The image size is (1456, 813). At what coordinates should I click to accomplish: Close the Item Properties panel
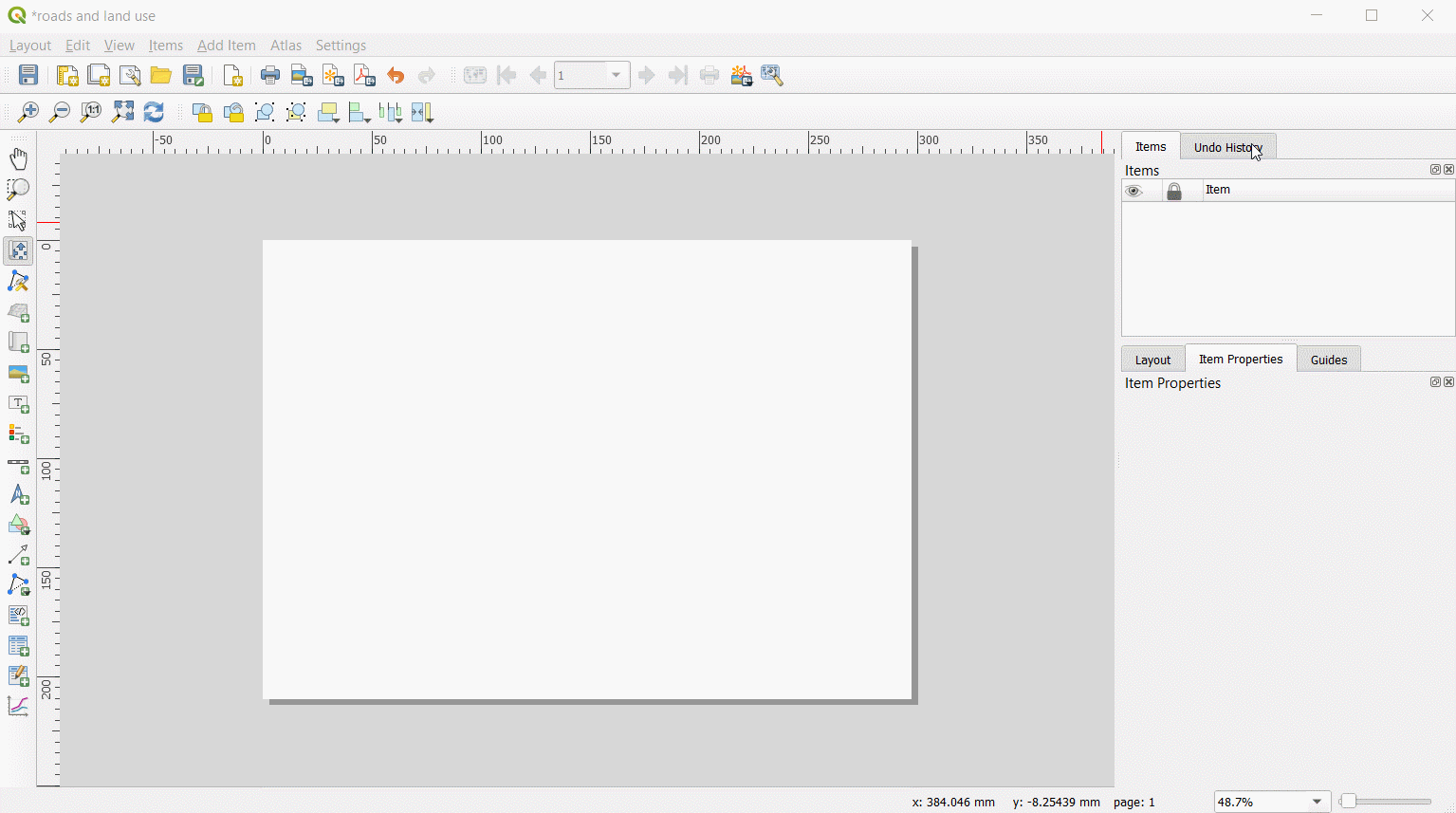(1448, 382)
